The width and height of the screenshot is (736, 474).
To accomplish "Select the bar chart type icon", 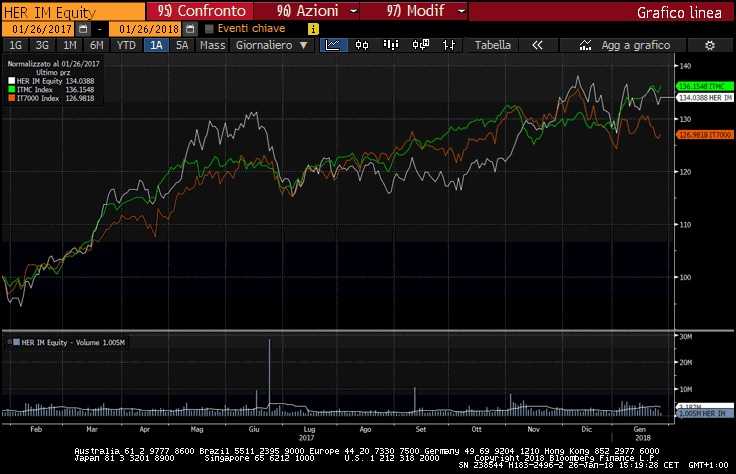I will (391, 45).
